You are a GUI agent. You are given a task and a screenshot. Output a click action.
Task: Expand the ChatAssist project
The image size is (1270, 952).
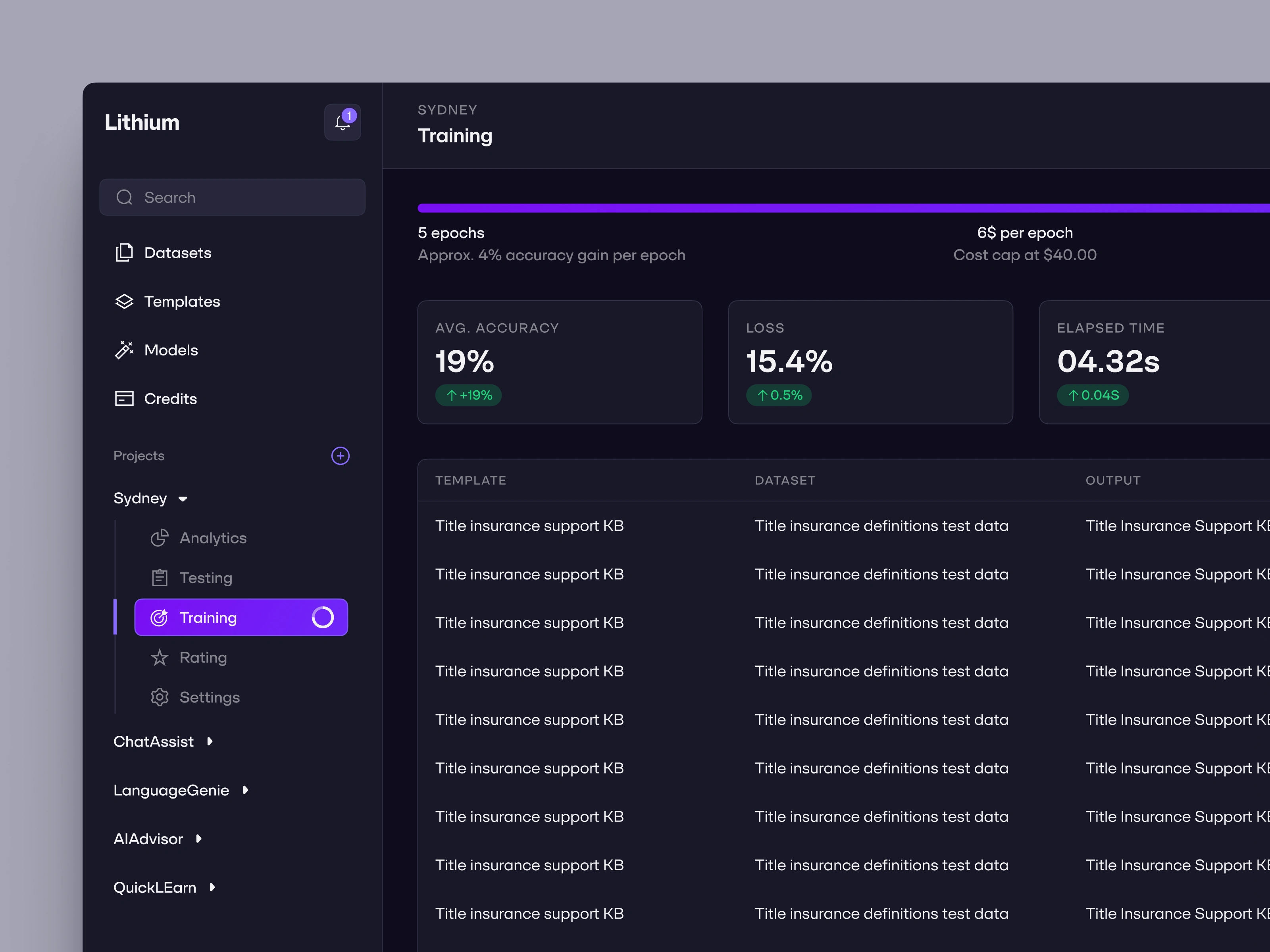pyautogui.click(x=210, y=741)
